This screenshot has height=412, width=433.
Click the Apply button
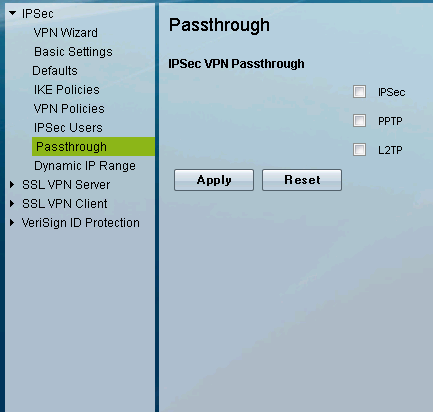(214, 180)
